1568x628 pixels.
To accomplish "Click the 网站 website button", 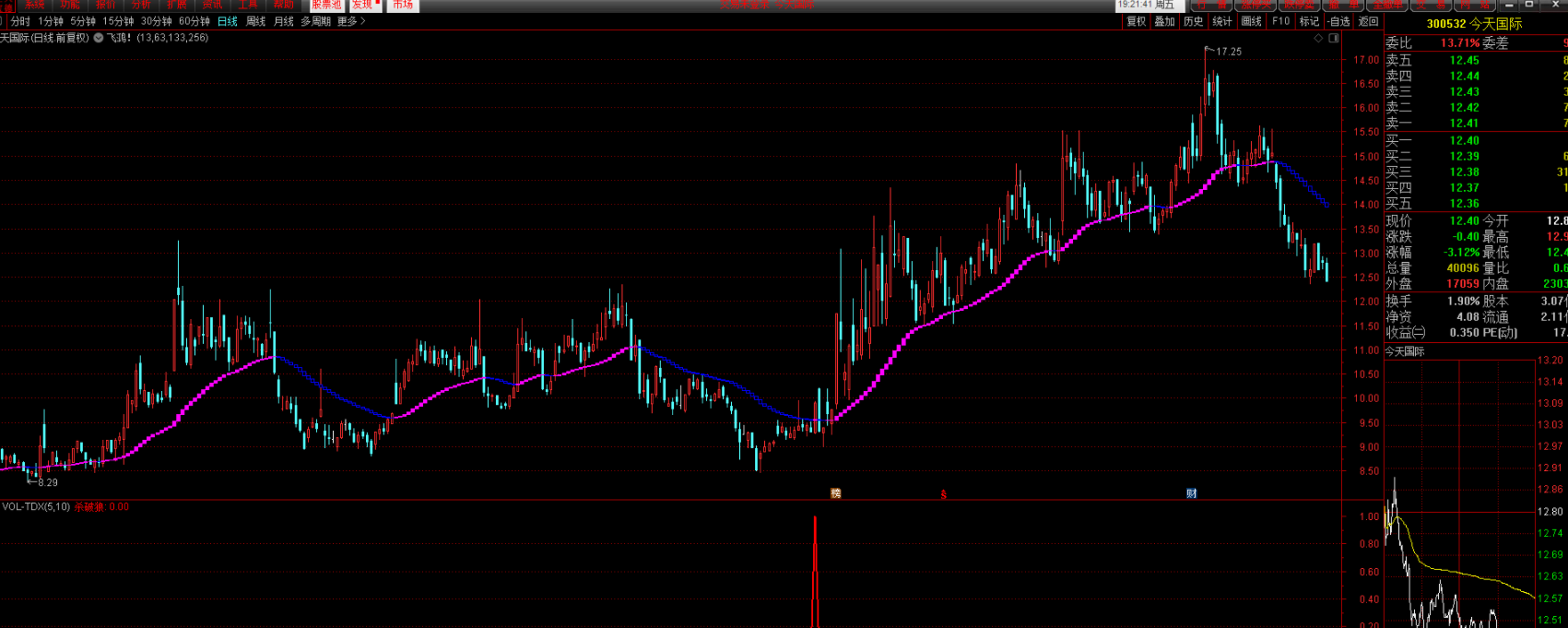I will [x=1475, y=5].
